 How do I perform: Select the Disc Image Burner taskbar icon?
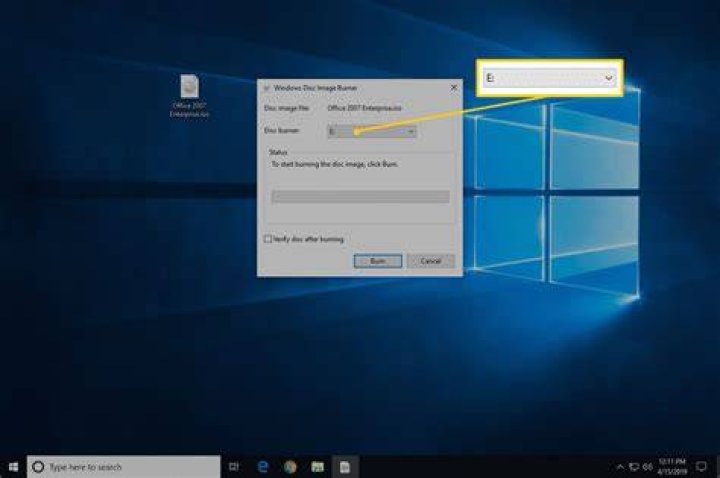tap(345, 467)
